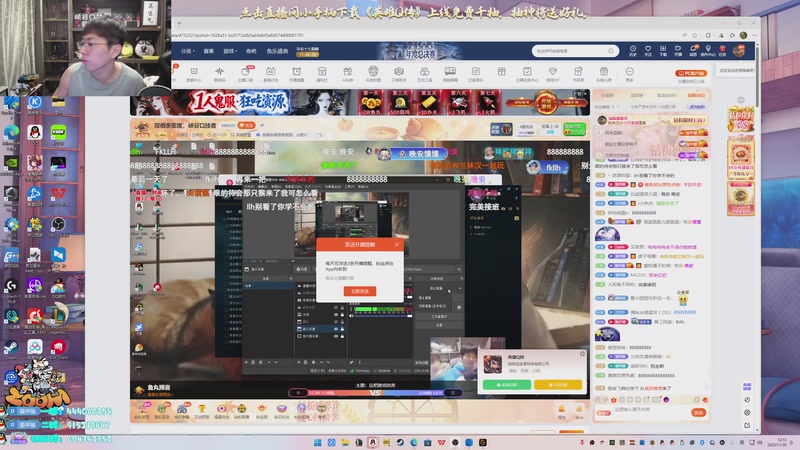Expand the 游戏 nav dropdown
The image size is (800, 450).
pos(230,51)
